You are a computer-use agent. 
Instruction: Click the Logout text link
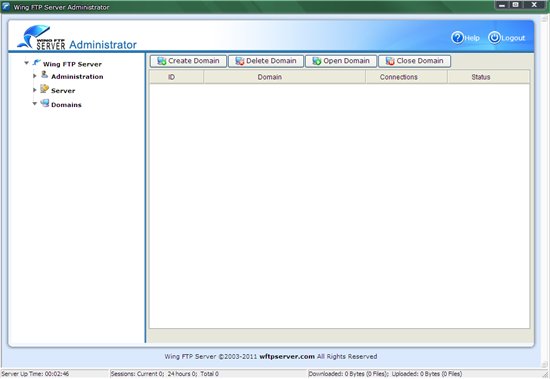point(513,38)
